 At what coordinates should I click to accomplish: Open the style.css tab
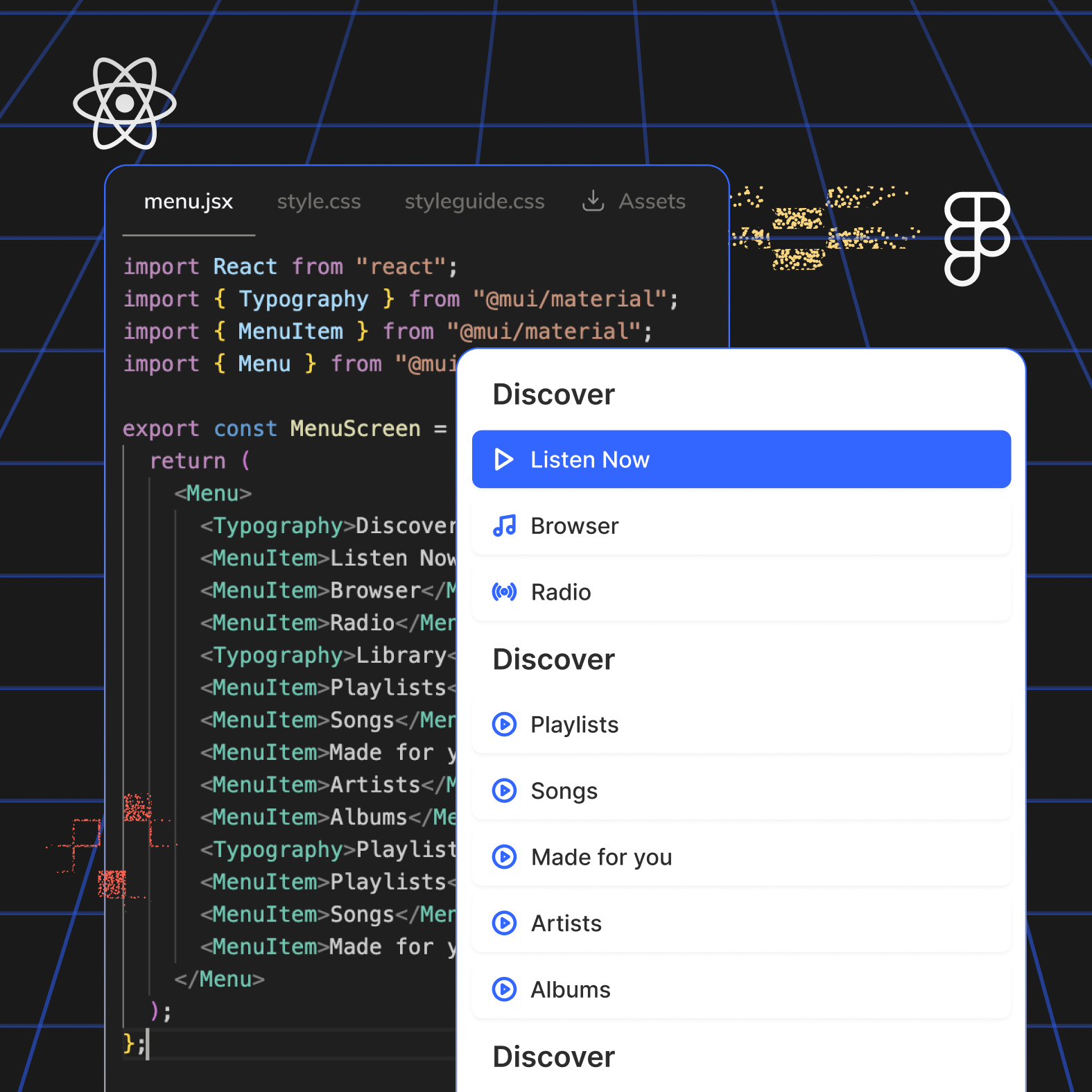point(319,202)
